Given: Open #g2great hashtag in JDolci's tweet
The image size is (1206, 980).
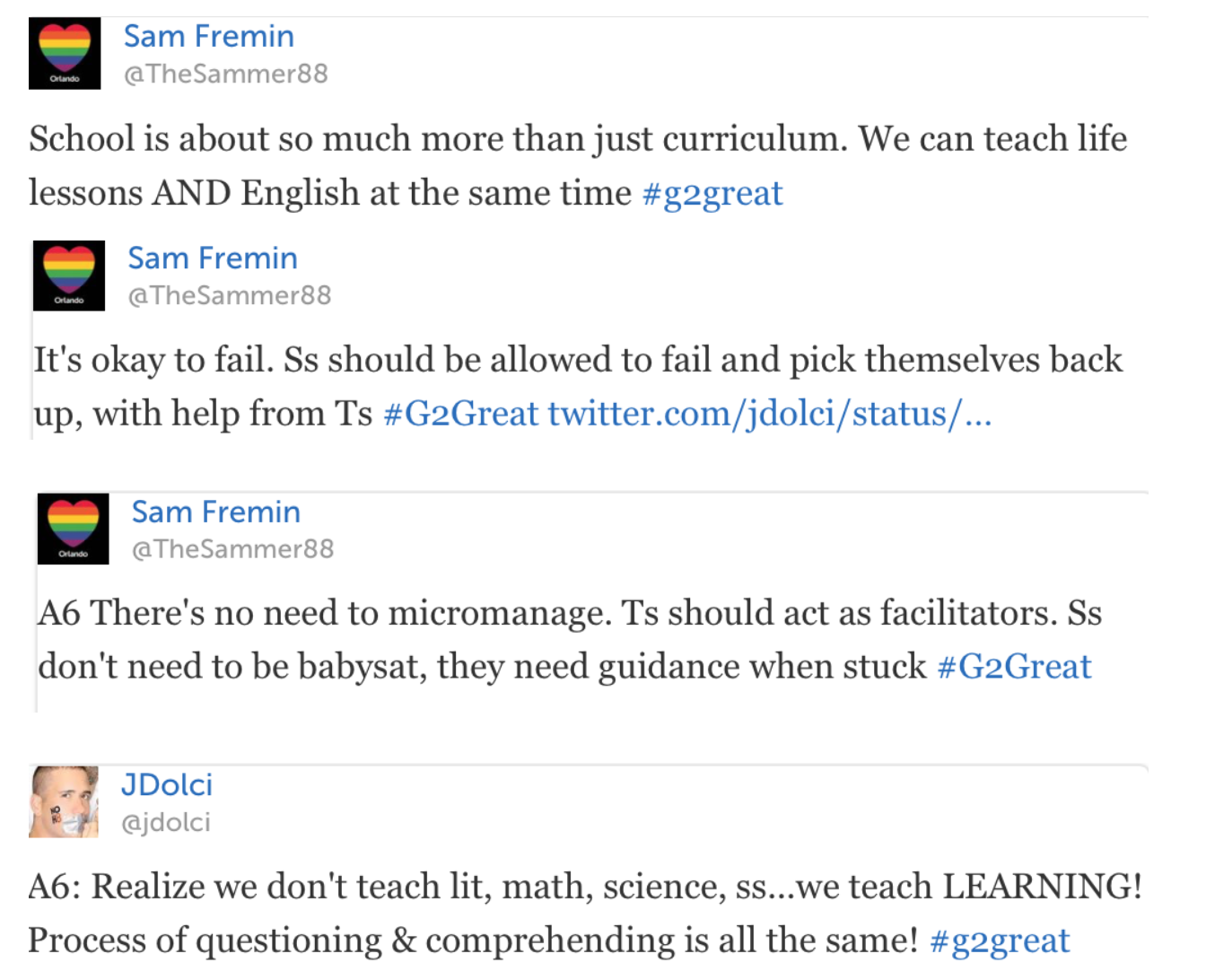Looking at the screenshot, I should (x=1000, y=941).
